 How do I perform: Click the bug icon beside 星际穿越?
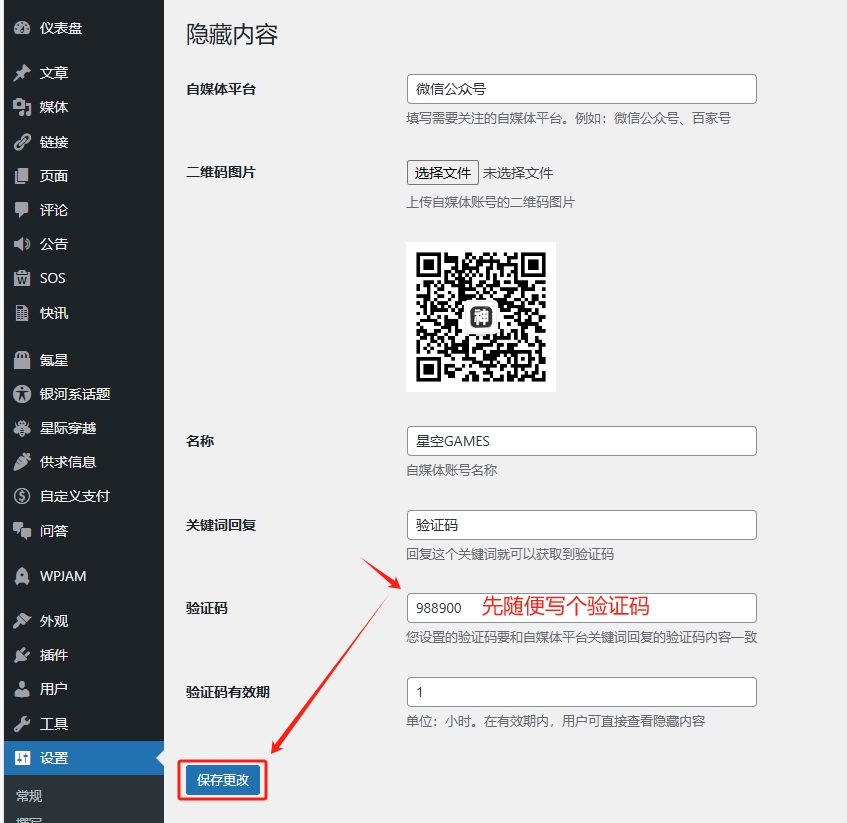point(22,428)
